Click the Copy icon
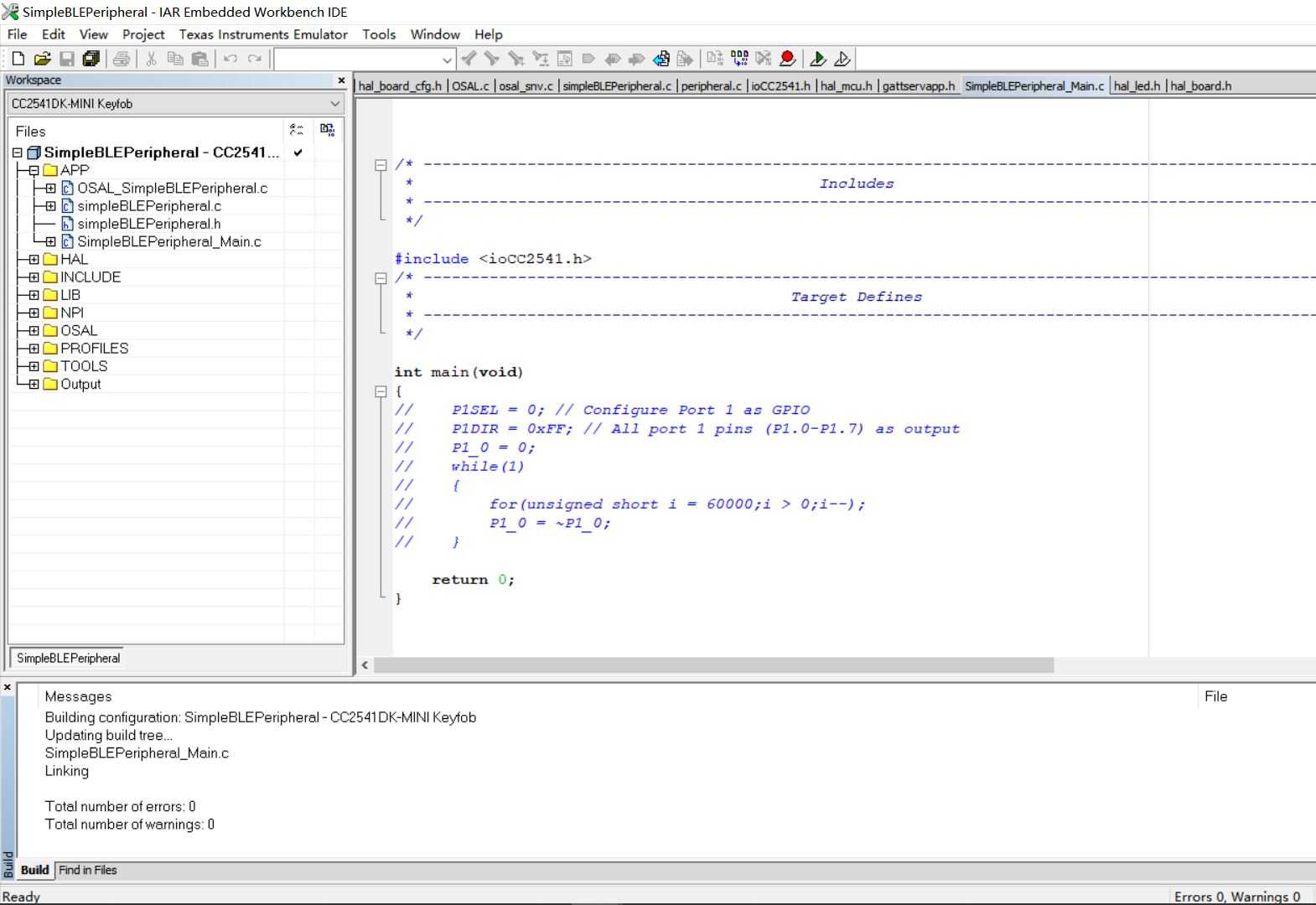The width and height of the screenshot is (1316, 905). pos(175,59)
